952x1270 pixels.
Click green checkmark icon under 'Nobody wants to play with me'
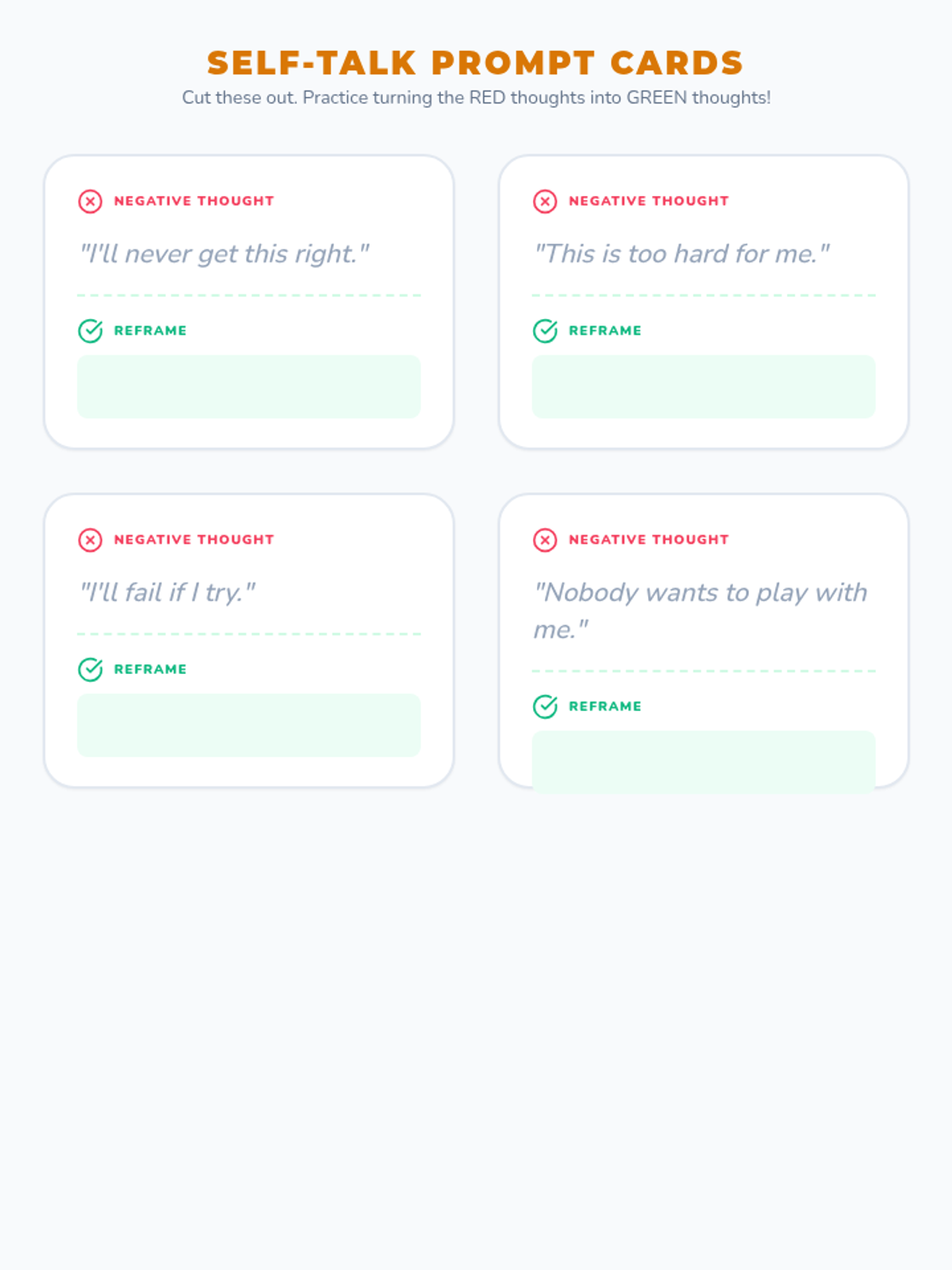(545, 706)
